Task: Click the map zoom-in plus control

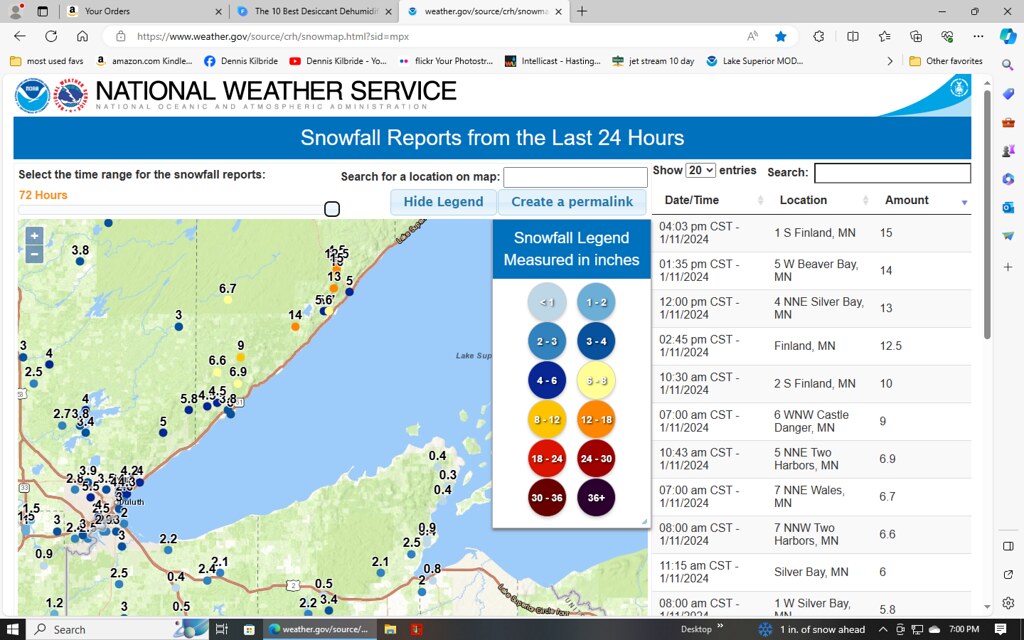Action: [x=34, y=235]
